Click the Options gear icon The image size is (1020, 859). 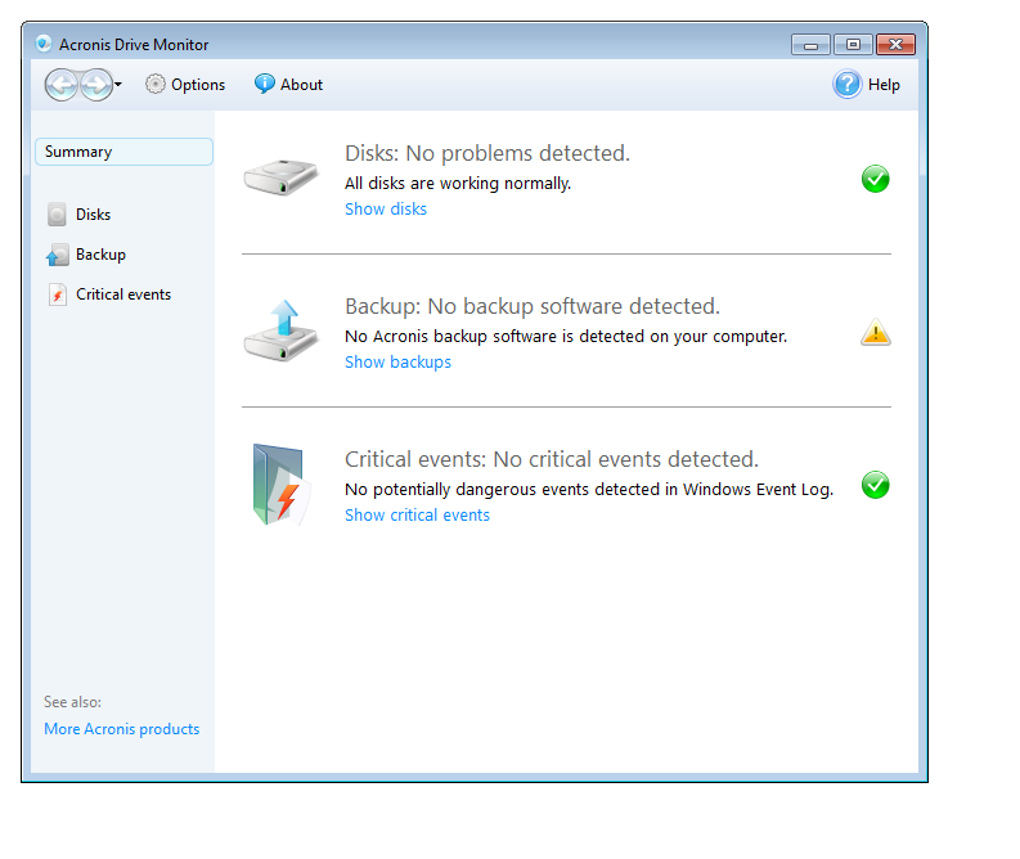(x=155, y=84)
